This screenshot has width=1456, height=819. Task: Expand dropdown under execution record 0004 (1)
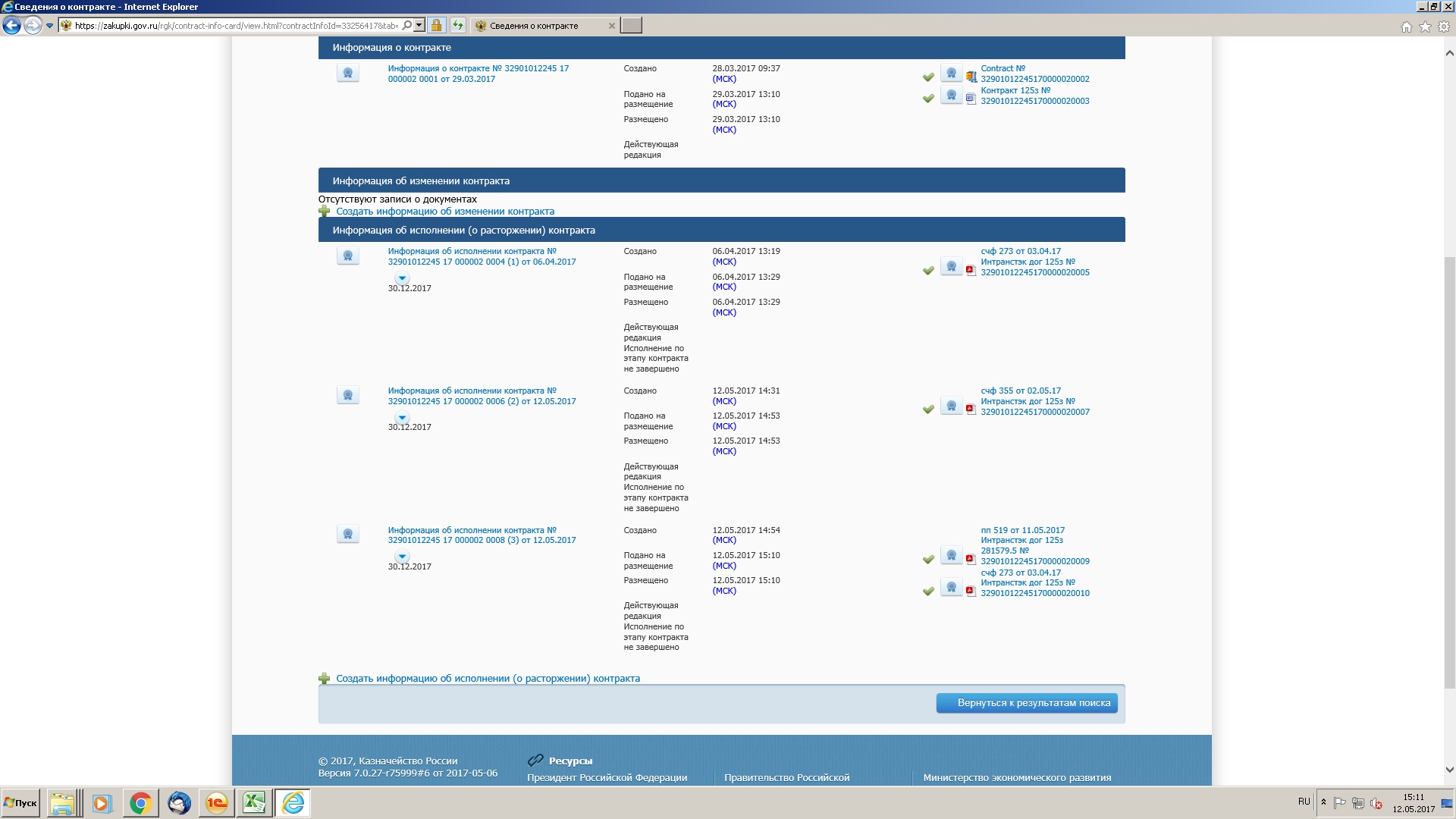click(x=402, y=278)
